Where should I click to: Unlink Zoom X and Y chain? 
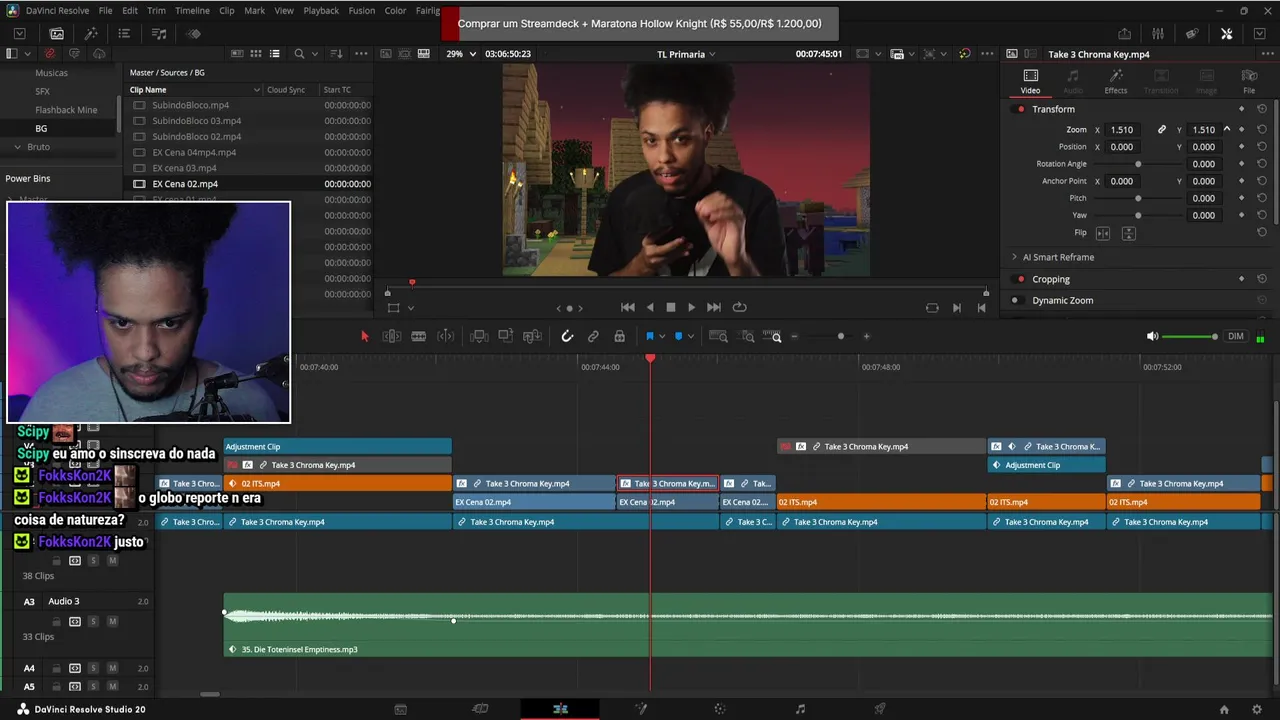coord(1161,129)
